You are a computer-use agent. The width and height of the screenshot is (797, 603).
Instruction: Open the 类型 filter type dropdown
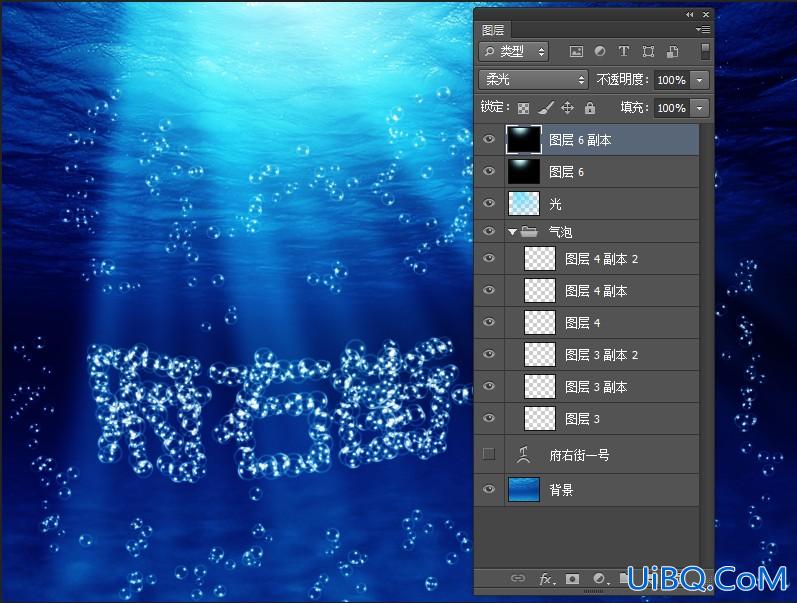(513, 51)
